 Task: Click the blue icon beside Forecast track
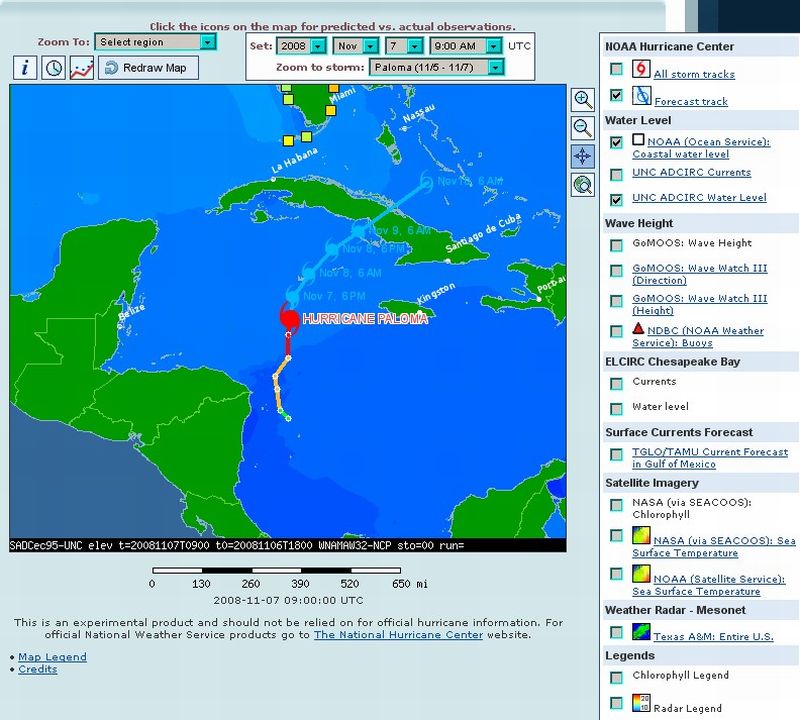[x=641, y=95]
